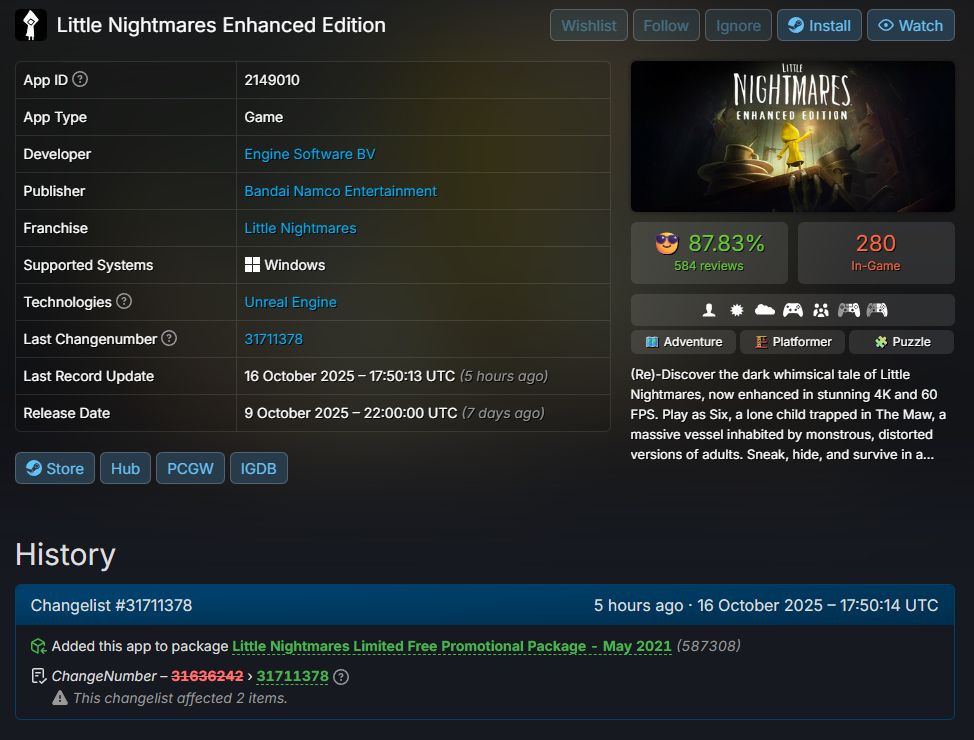Click the Windows logo icon in Supported Systems
Viewport: 974px width, 740px height.
[x=252, y=265]
